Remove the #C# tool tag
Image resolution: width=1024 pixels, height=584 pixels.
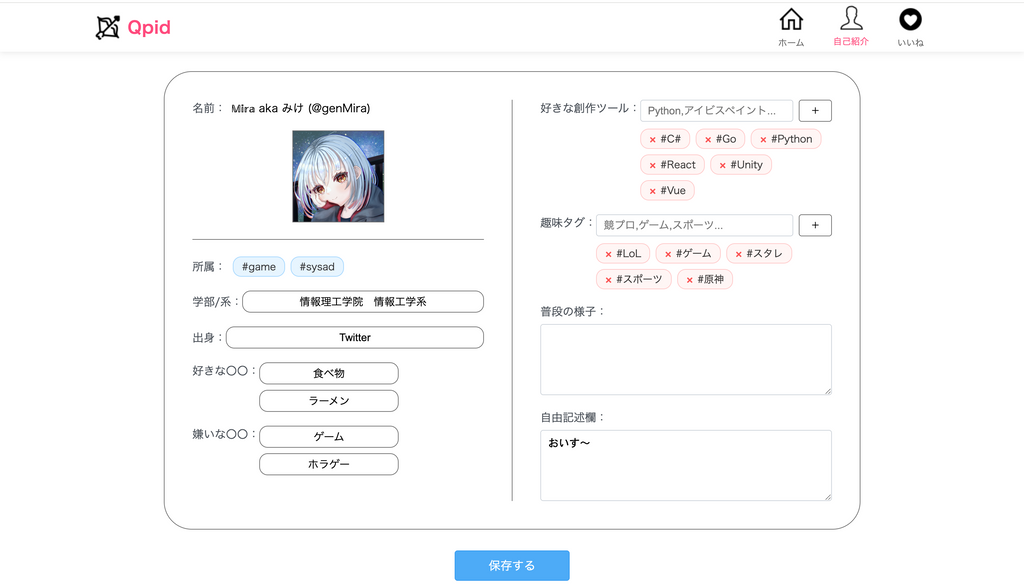click(x=652, y=140)
